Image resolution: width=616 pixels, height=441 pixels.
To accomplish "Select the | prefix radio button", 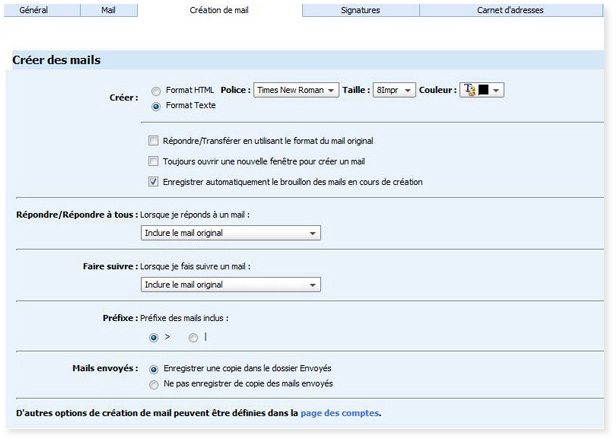I will pos(193,338).
